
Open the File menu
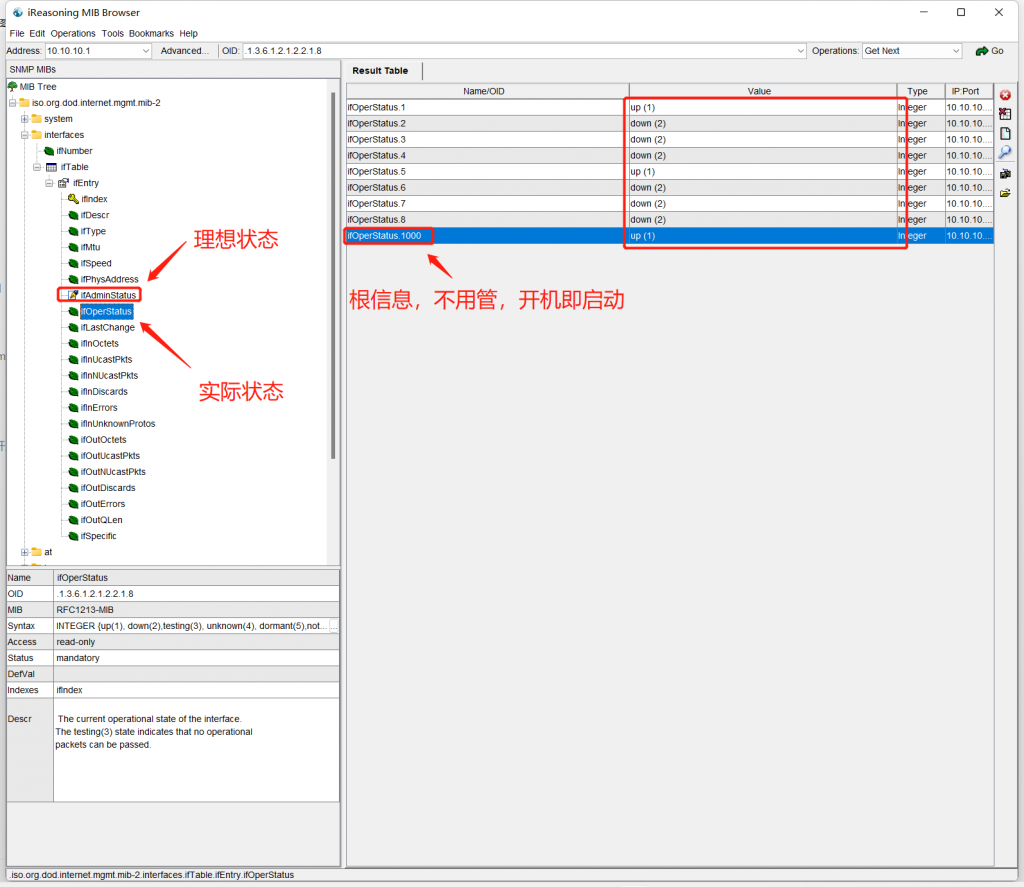17,33
